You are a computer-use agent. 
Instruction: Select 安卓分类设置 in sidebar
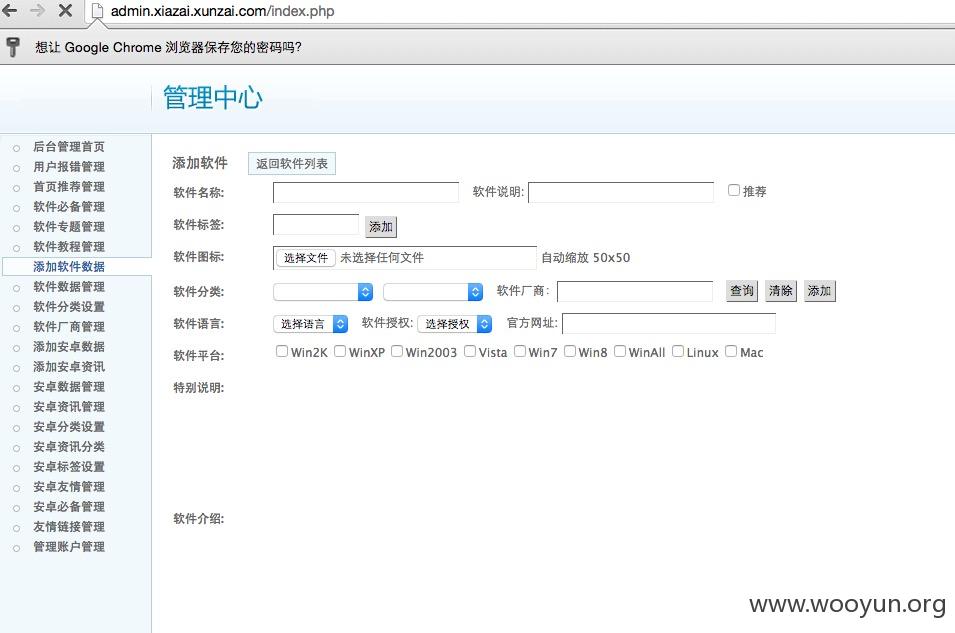(x=69, y=426)
